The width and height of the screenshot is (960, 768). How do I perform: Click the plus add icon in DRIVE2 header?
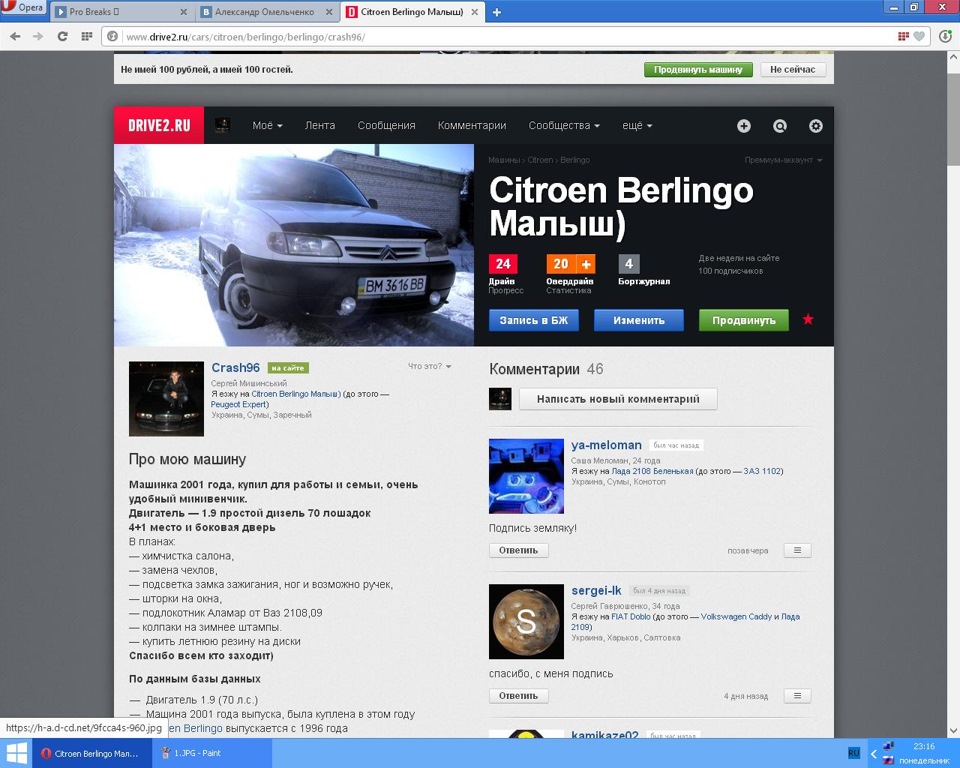(743, 126)
